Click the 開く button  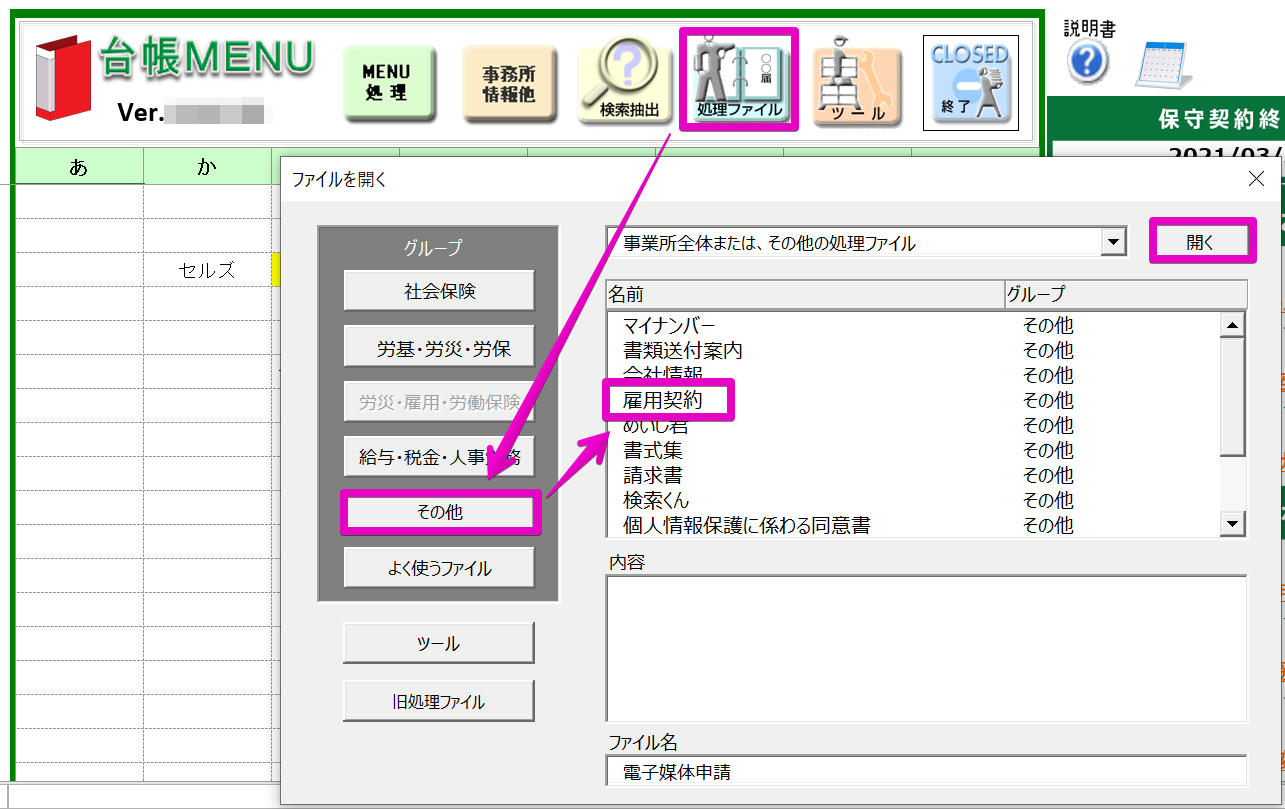[x=1201, y=241]
